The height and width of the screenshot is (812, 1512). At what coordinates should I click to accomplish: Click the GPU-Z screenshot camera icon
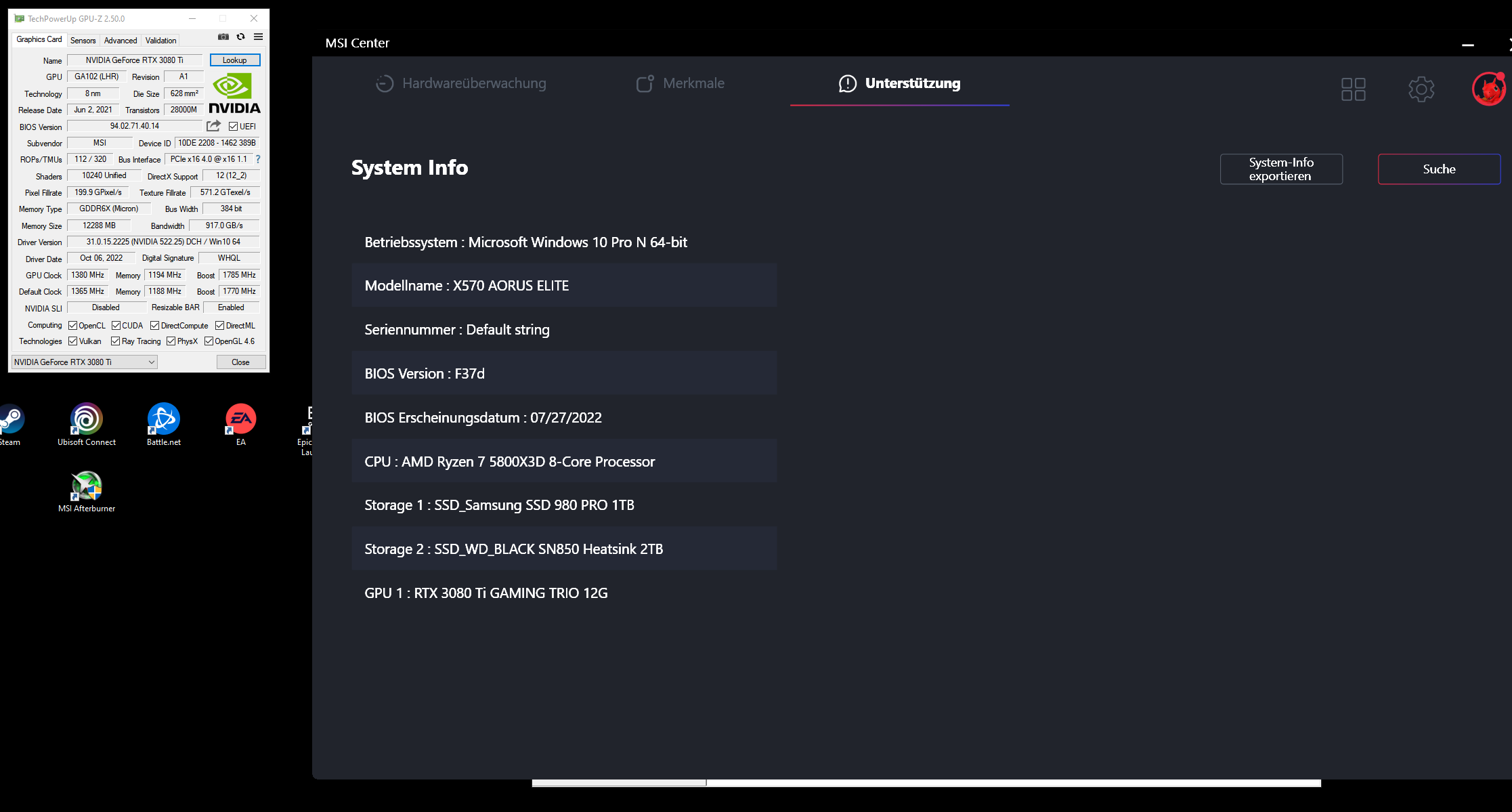[x=223, y=37]
